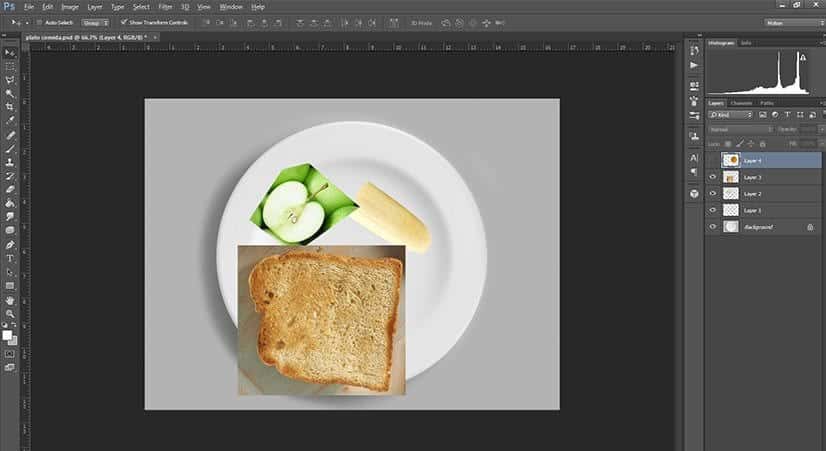Enable the Auto-Select checkbox

coord(39,21)
